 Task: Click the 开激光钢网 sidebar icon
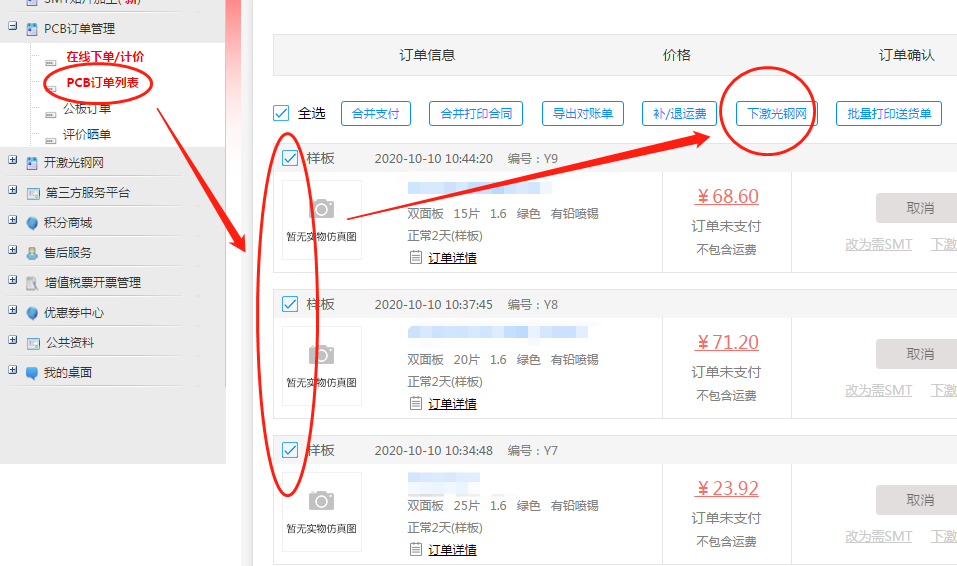click(x=33, y=163)
